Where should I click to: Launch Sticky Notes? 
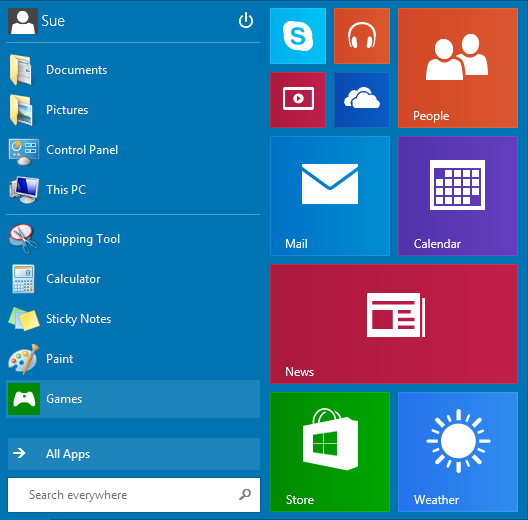click(x=133, y=319)
